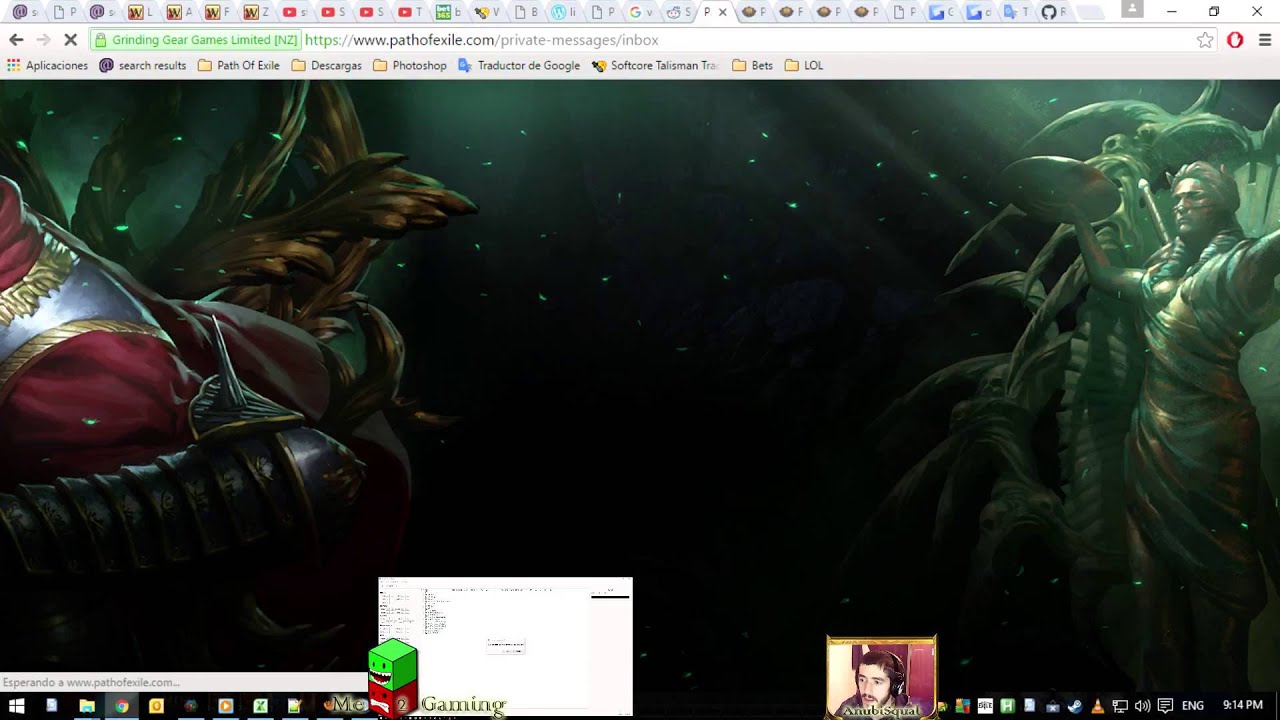The width and height of the screenshot is (1280, 720).
Task: Open the Windows Start menu
Action: [17, 706]
